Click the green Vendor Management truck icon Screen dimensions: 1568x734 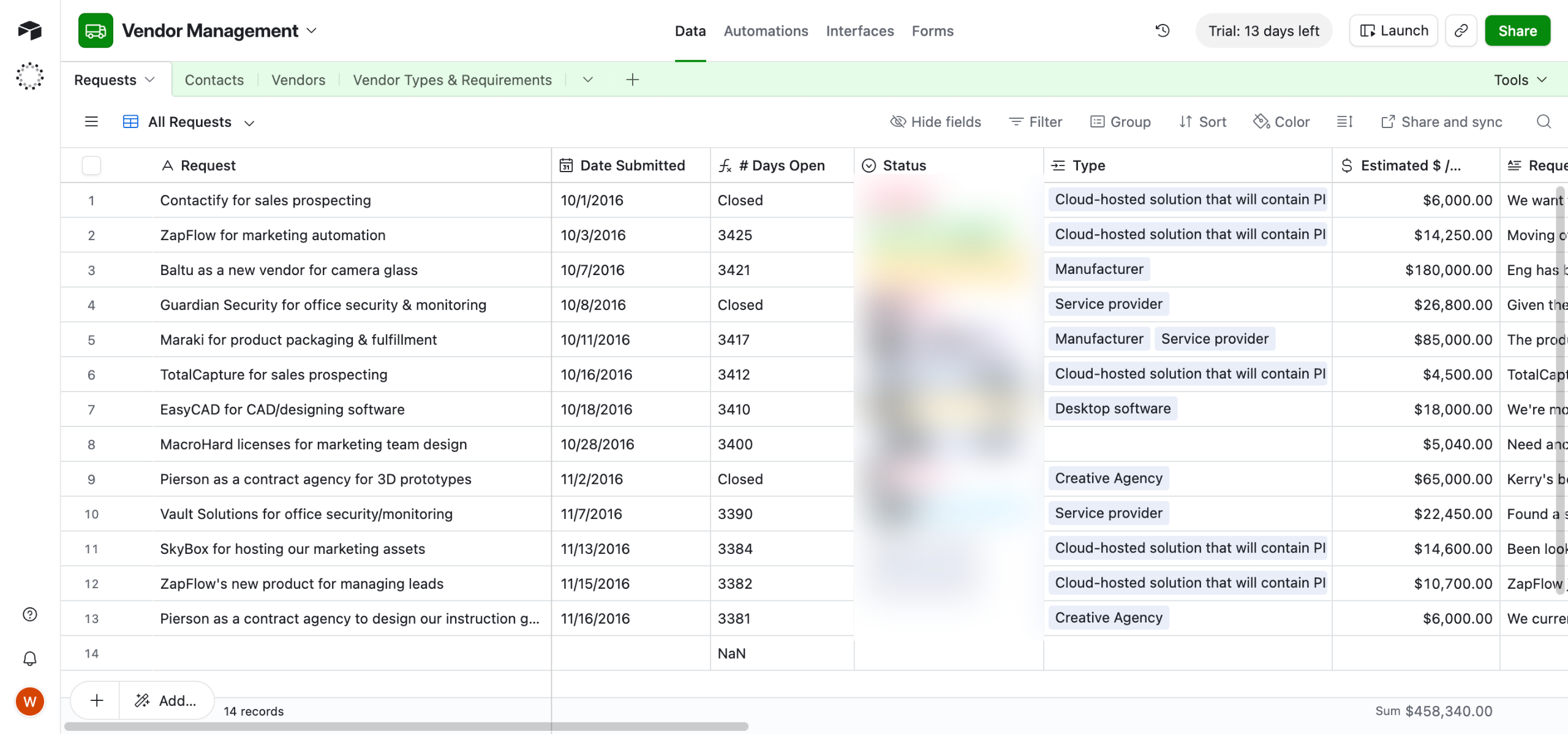click(96, 31)
